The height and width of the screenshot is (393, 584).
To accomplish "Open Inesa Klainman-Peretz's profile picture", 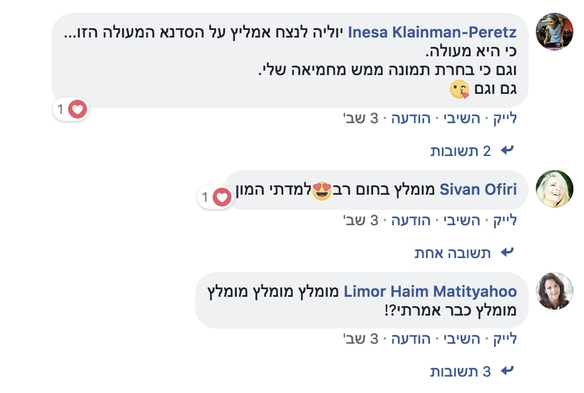I will click(554, 32).
